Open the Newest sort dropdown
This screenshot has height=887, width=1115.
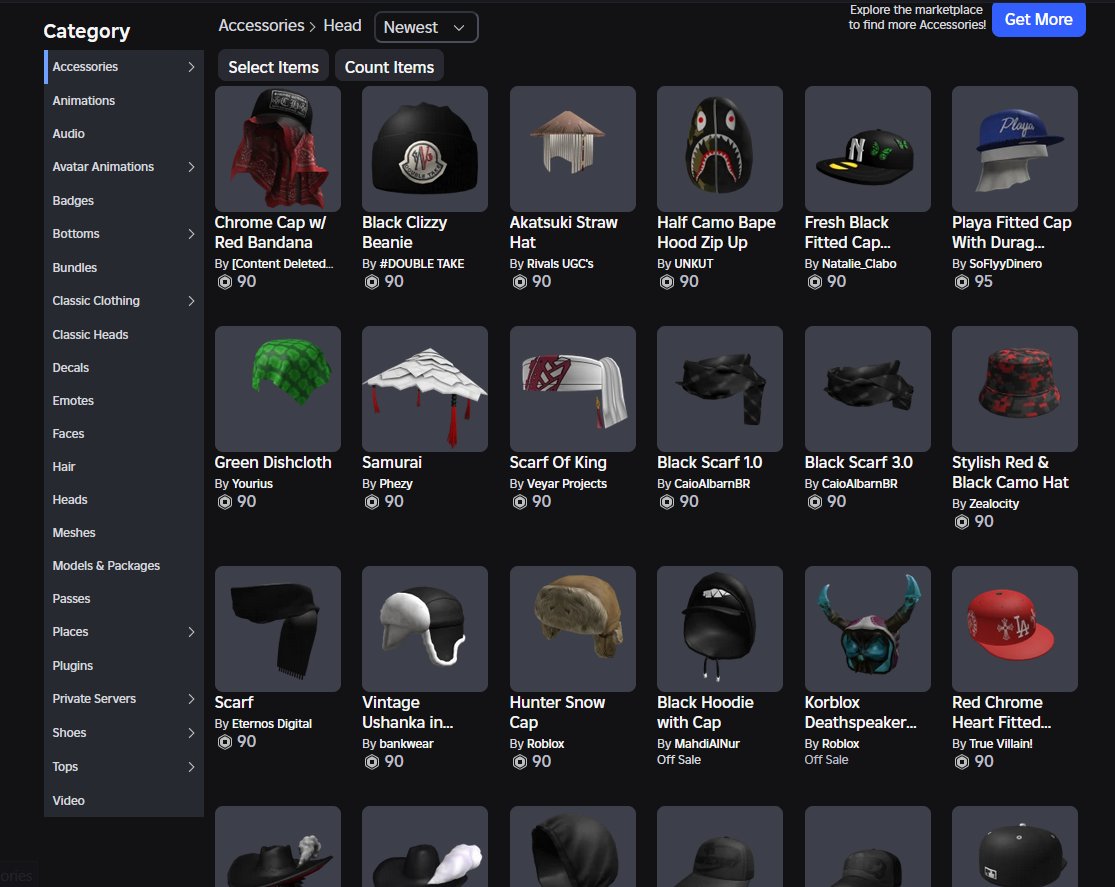click(x=426, y=27)
